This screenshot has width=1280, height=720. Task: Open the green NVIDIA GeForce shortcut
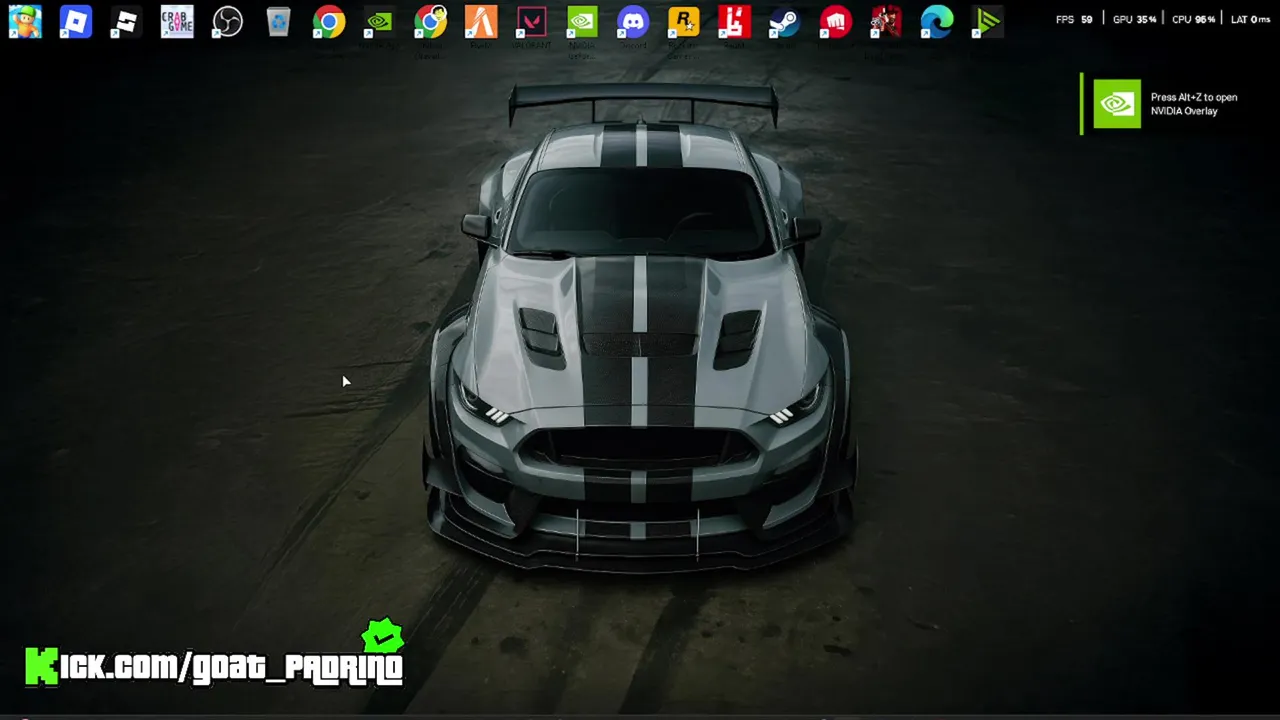(582, 21)
